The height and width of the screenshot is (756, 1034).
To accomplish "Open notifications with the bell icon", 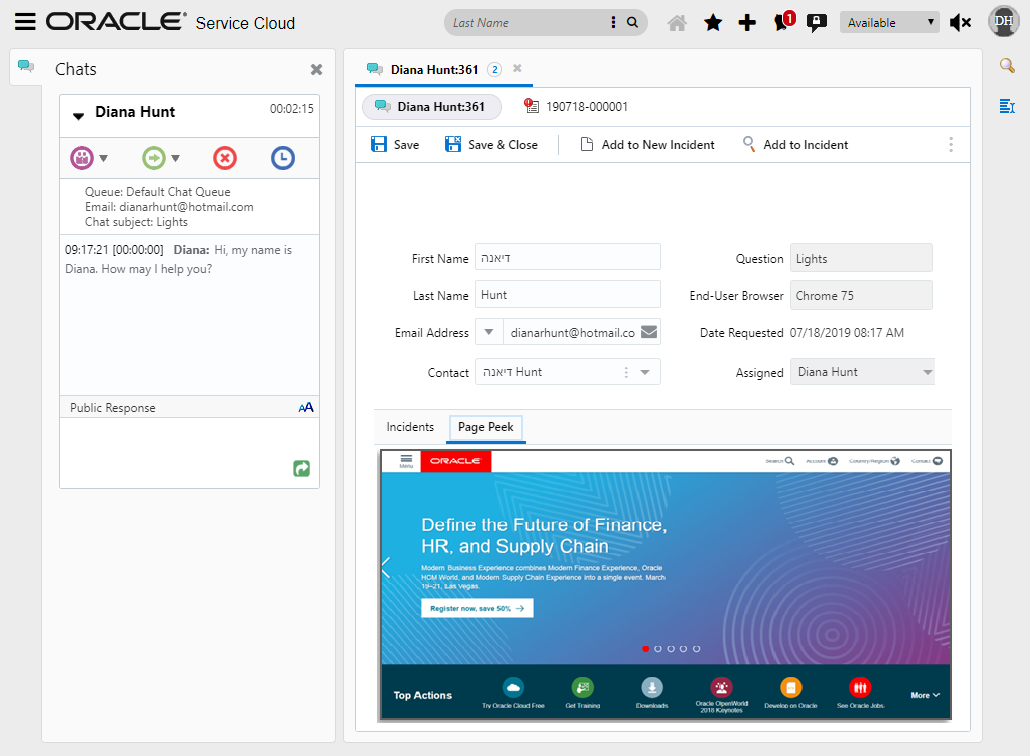I will [782, 21].
